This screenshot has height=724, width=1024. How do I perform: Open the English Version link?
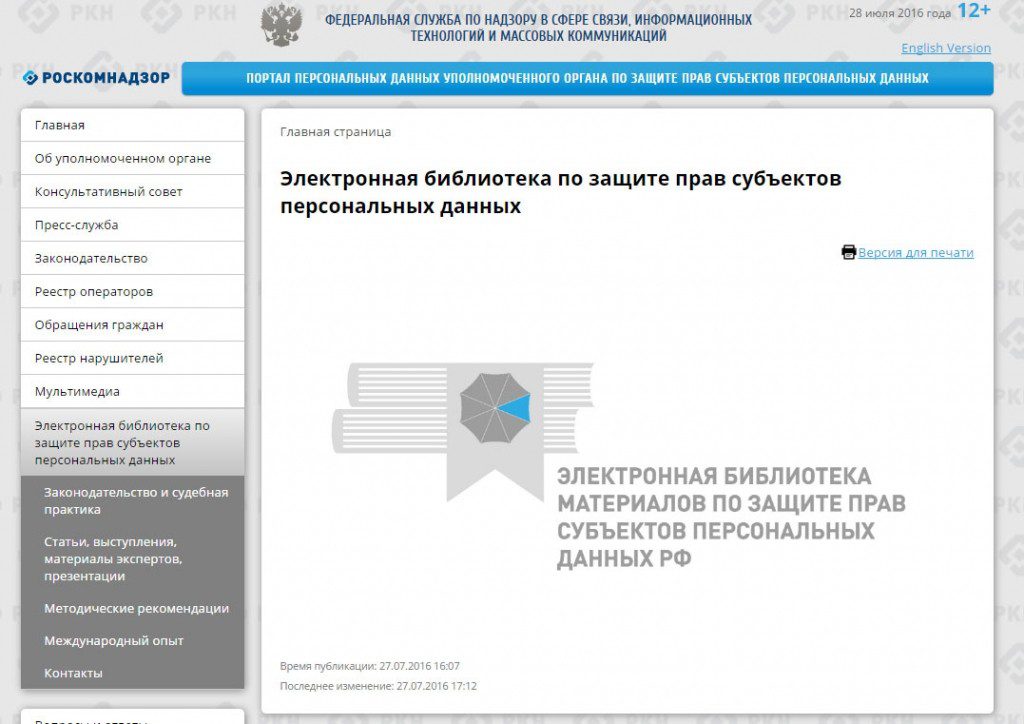pos(945,48)
